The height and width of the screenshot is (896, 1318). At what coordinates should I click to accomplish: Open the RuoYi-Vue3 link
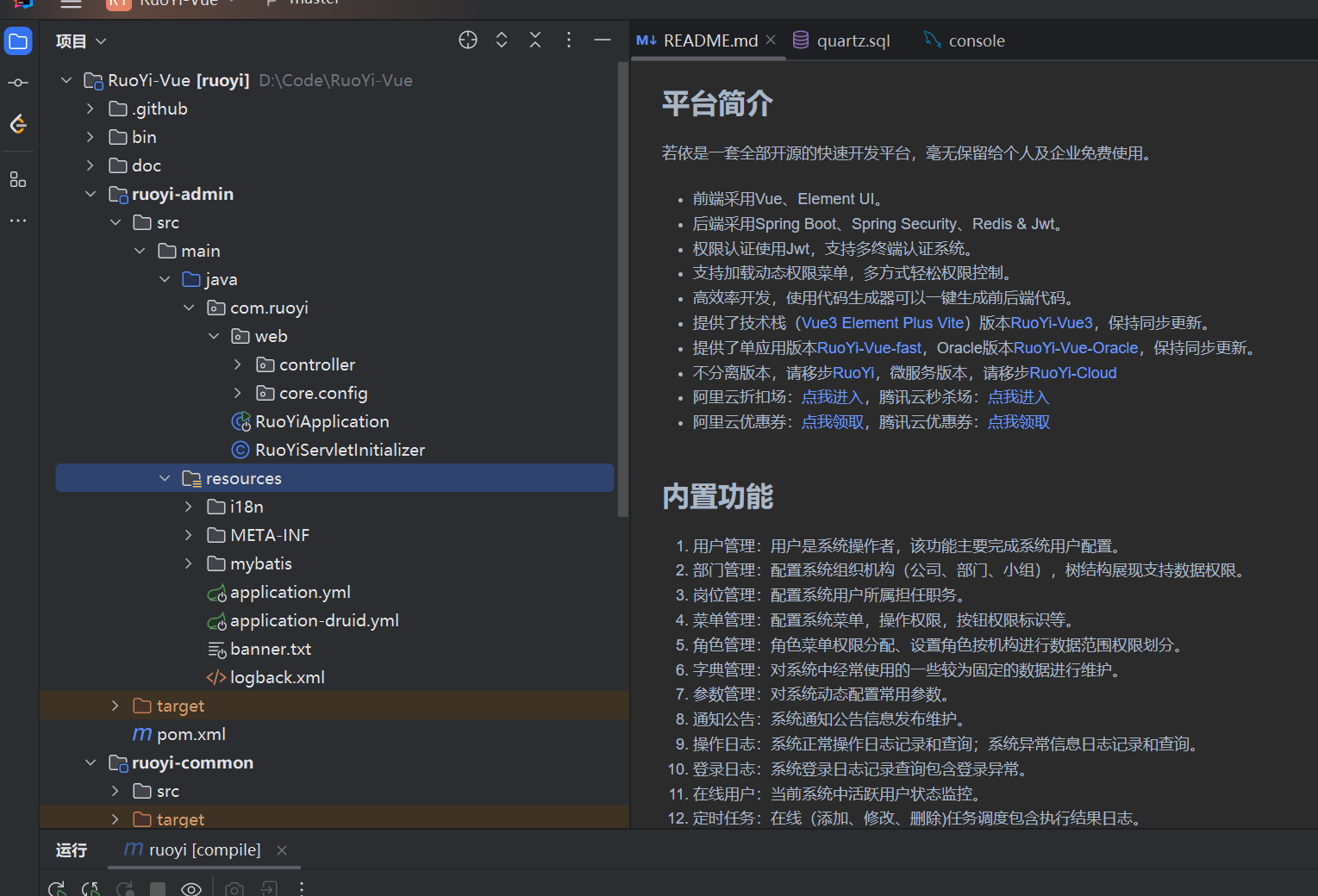(1052, 323)
